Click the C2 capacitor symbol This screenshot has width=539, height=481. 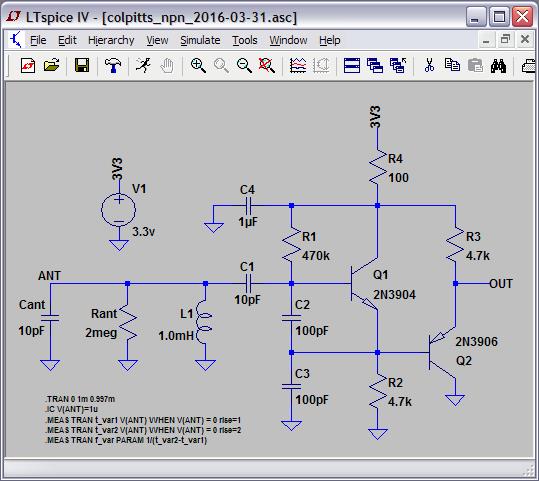[291, 318]
